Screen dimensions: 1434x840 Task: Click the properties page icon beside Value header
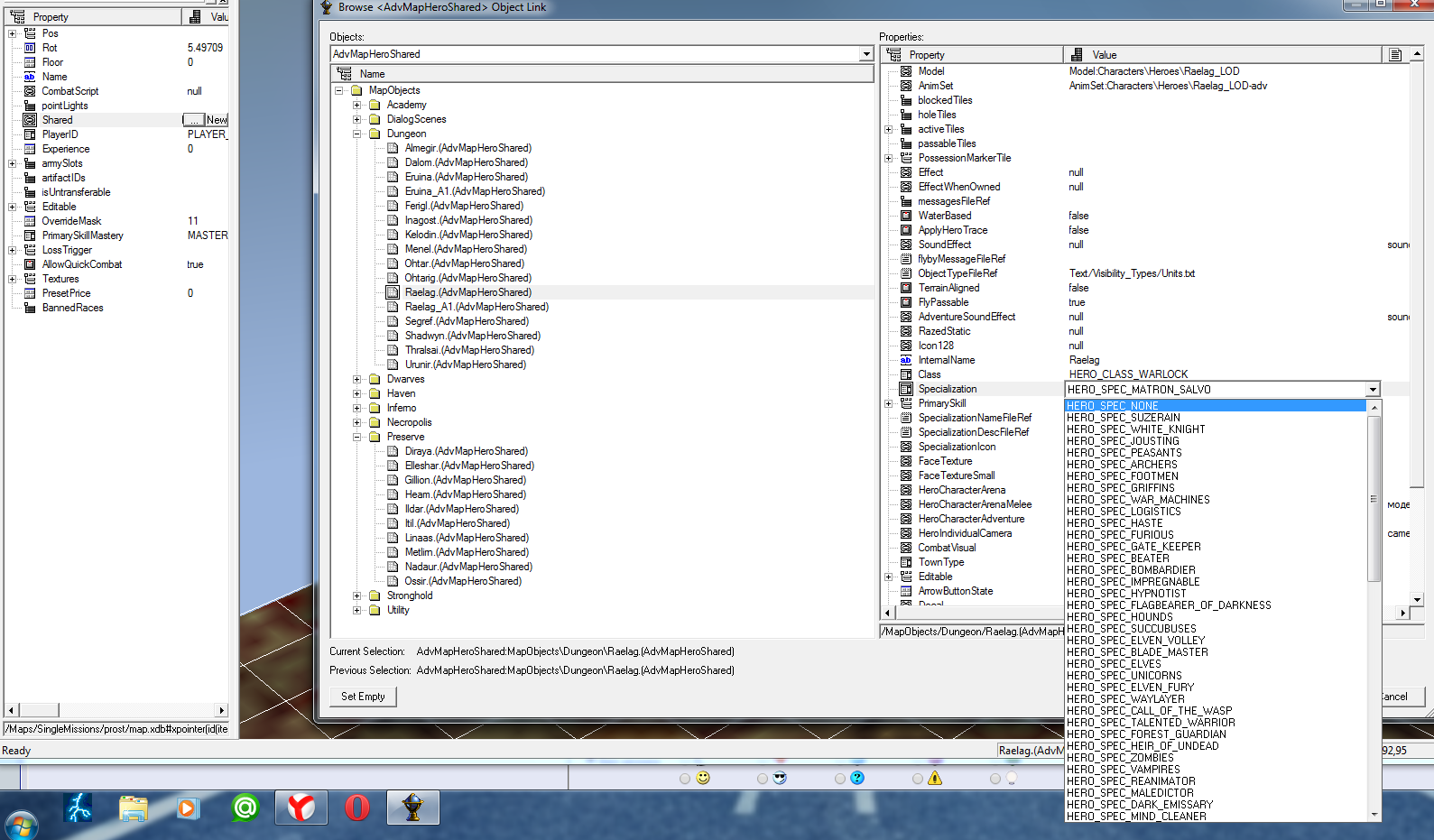point(1395,55)
